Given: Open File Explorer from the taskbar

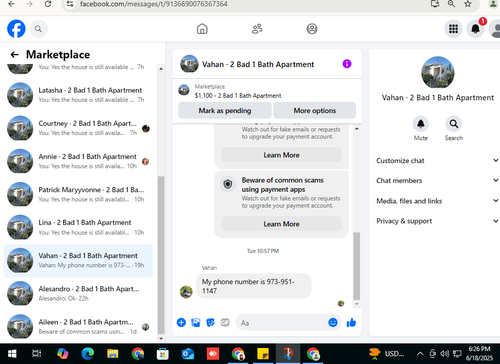Looking at the screenshot, I should [x=113, y=354].
